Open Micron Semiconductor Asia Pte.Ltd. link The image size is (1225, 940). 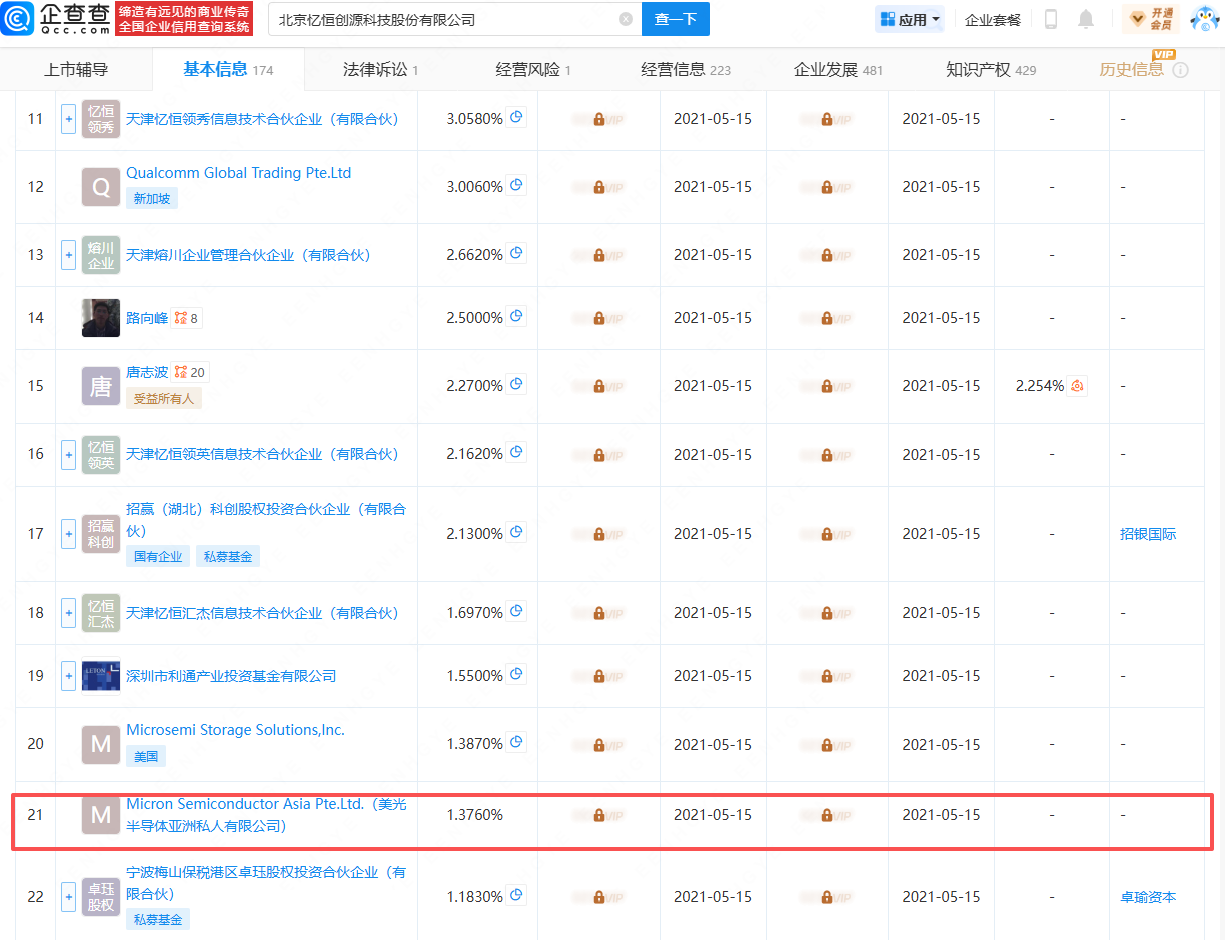[x=266, y=815]
